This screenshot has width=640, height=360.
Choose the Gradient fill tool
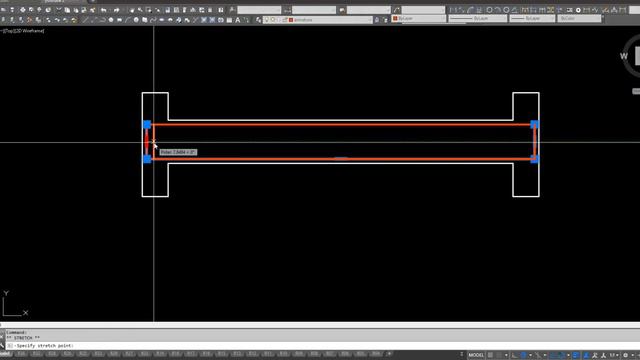[212, 20]
